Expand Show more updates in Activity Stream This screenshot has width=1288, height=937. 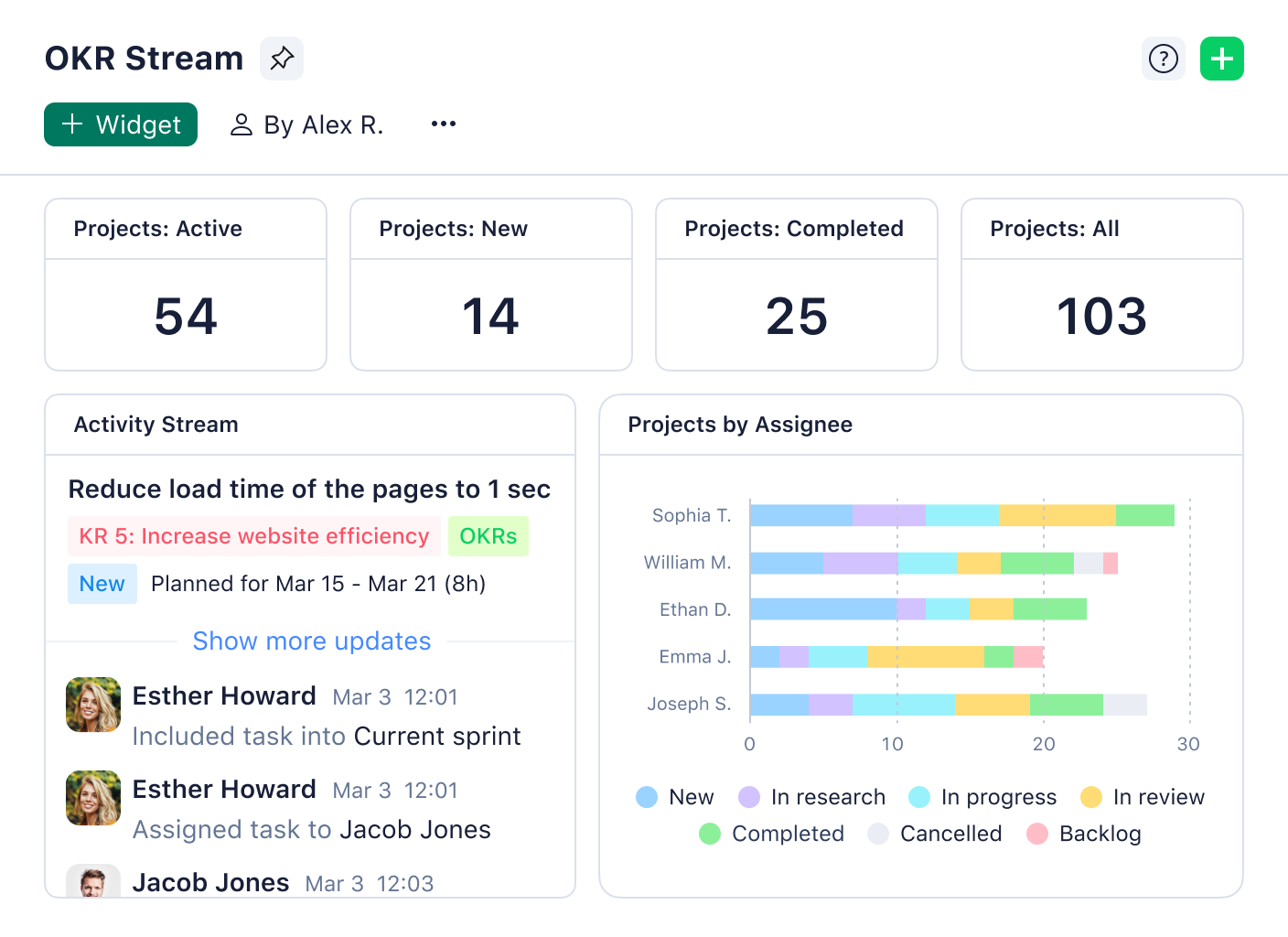pyautogui.click(x=311, y=641)
